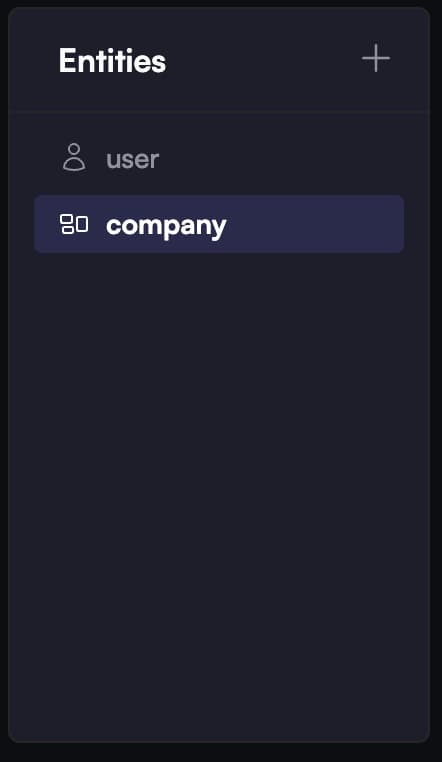
Task: Create entity via the header plus sign
Action: (375, 58)
